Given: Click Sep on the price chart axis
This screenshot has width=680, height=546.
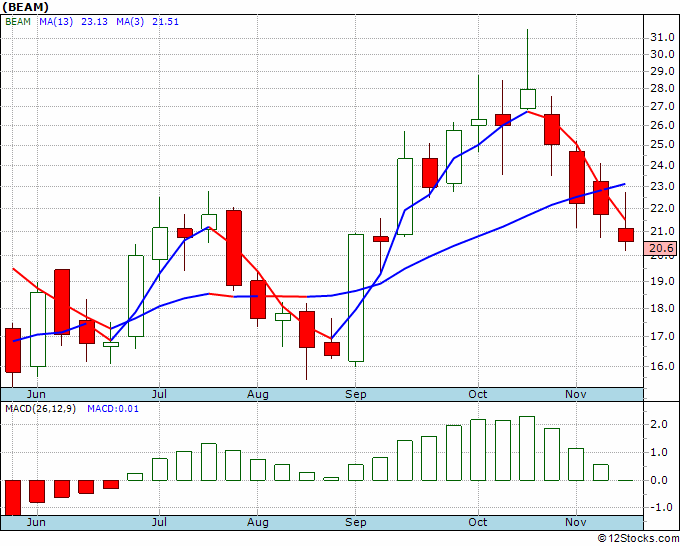Looking at the screenshot, I should 356,394.
